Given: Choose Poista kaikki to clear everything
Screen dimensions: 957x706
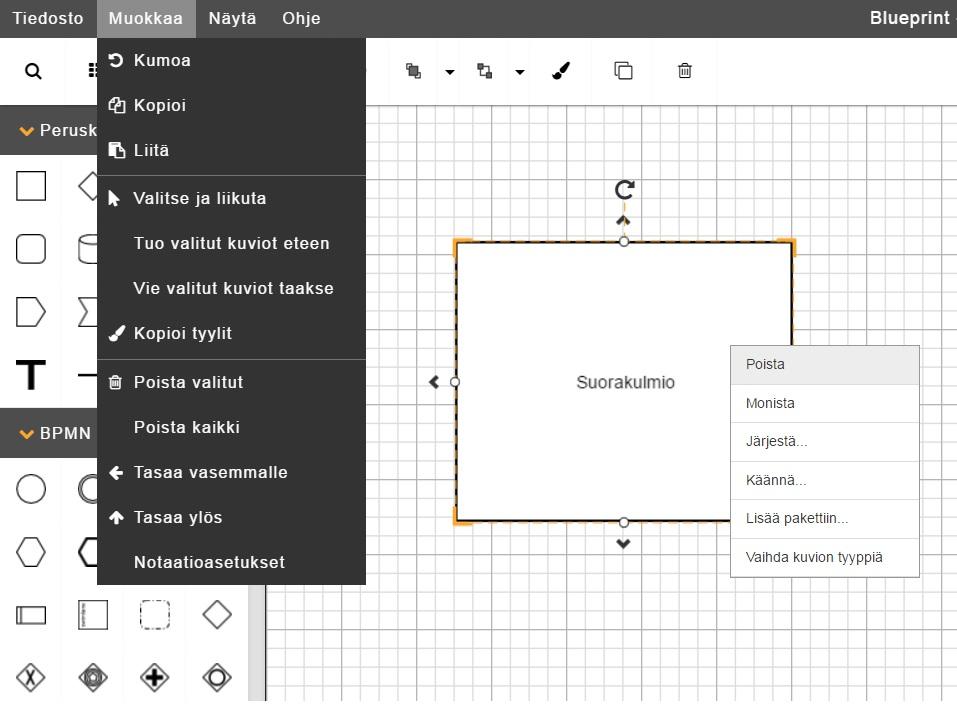Looking at the screenshot, I should [231, 427].
